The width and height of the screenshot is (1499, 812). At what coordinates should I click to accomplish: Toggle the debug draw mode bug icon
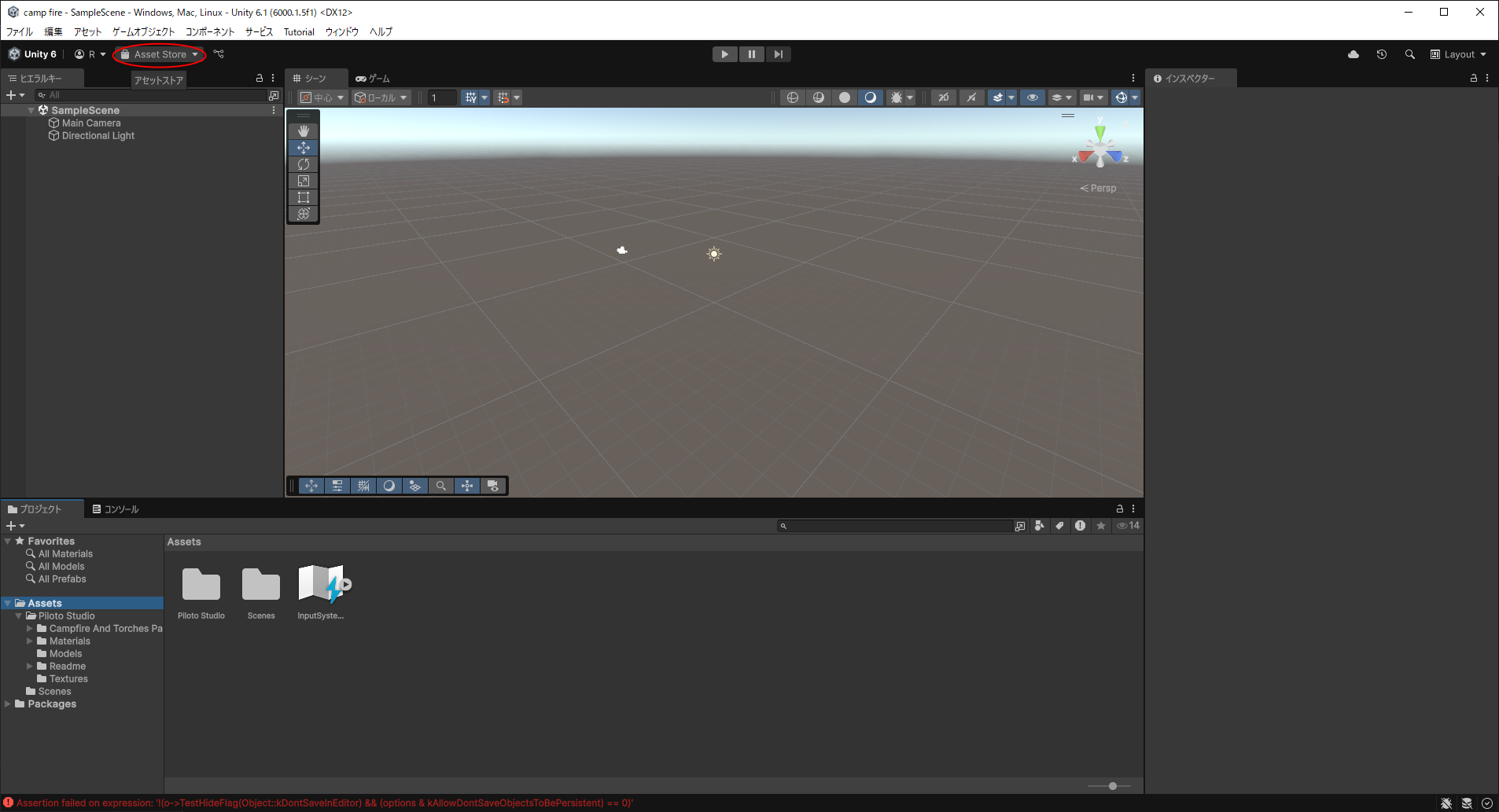896,97
